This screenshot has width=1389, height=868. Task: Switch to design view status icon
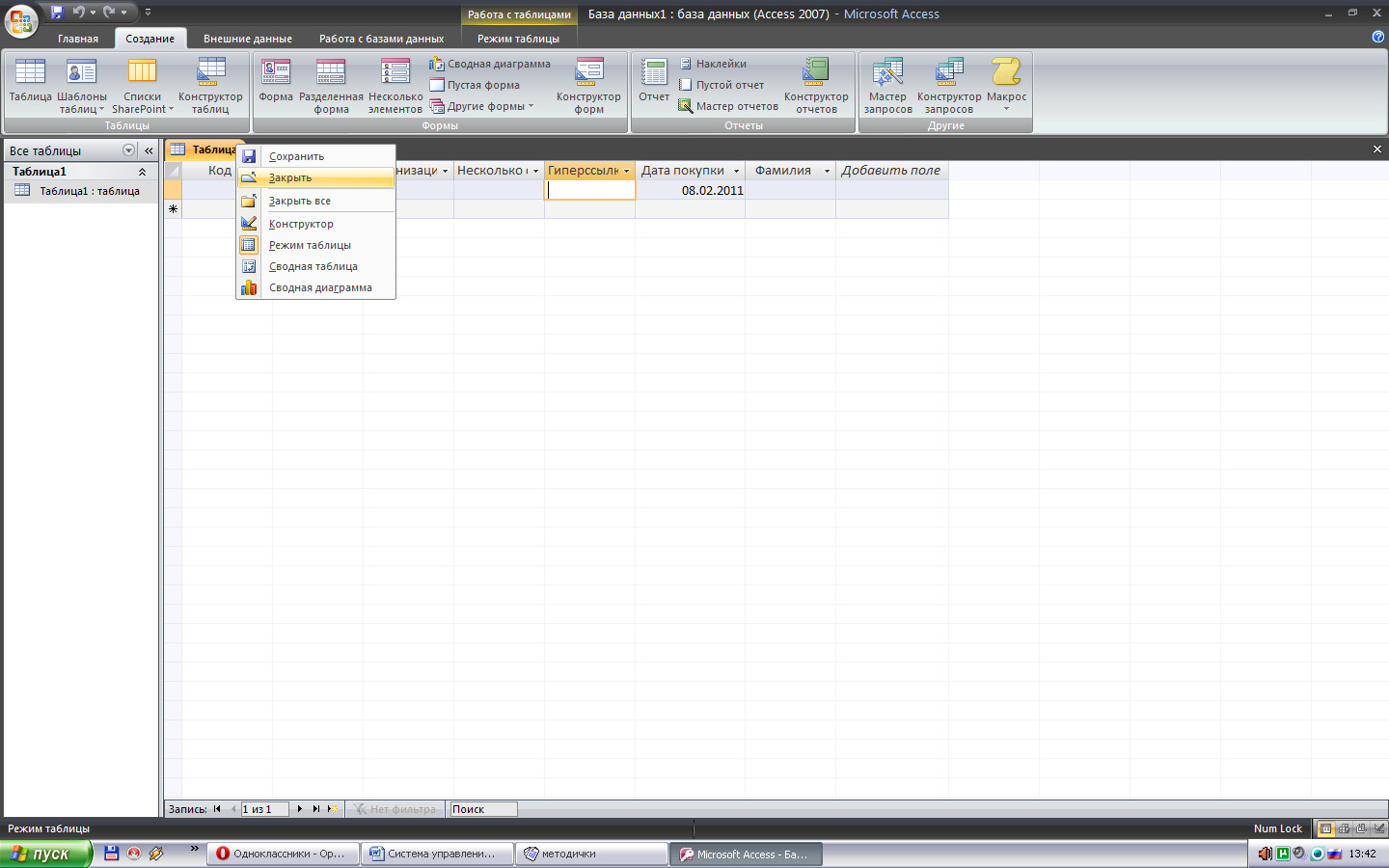click(x=1379, y=828)
